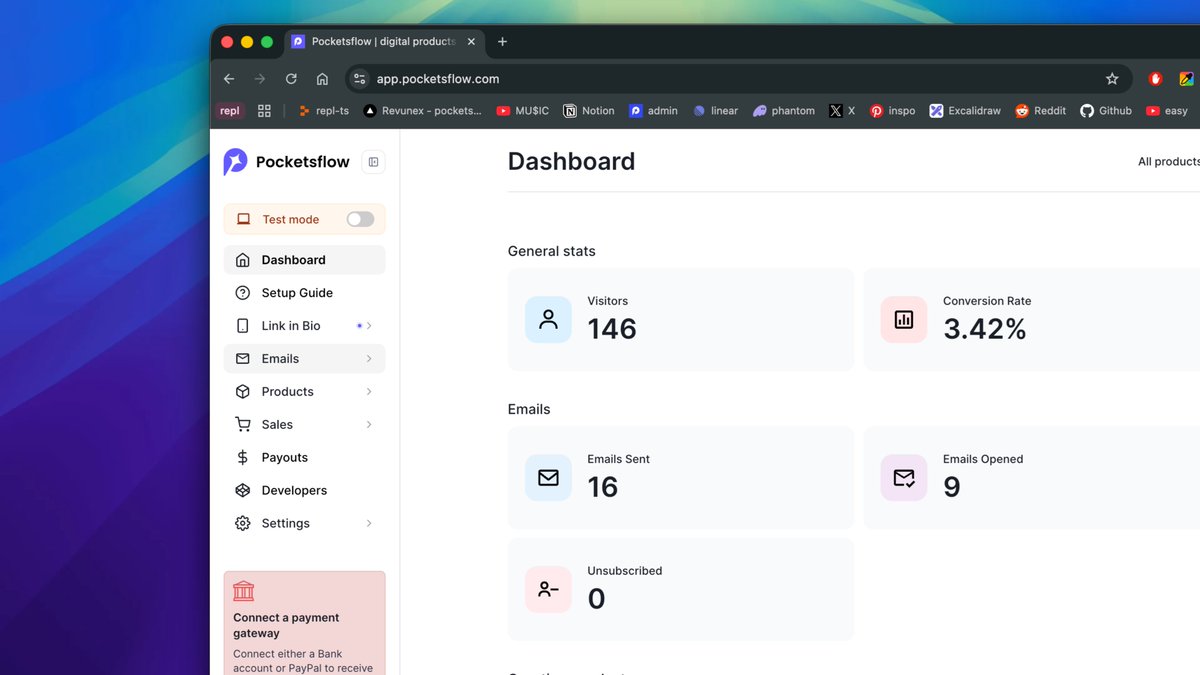Open the Excalidraw bookmark
This screenshot has height=675, width=1200.
click(x=965, y=111)
